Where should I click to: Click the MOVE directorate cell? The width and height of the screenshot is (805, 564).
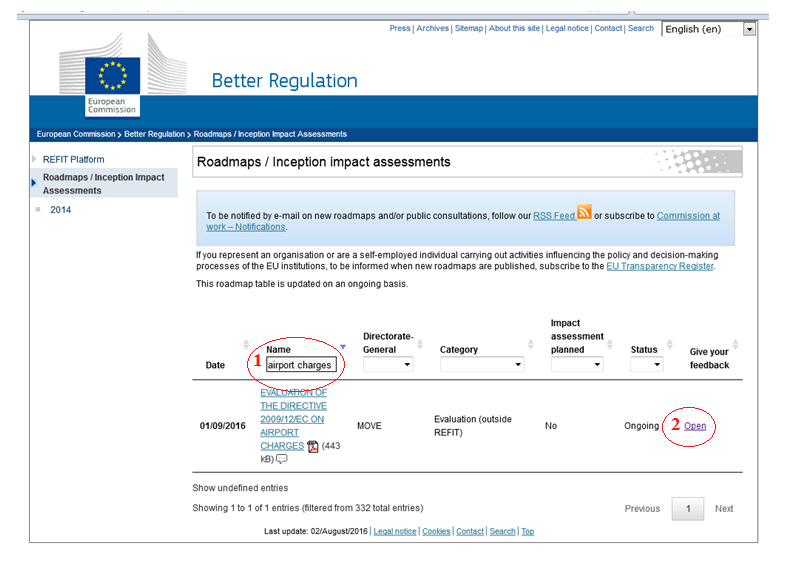369,426
